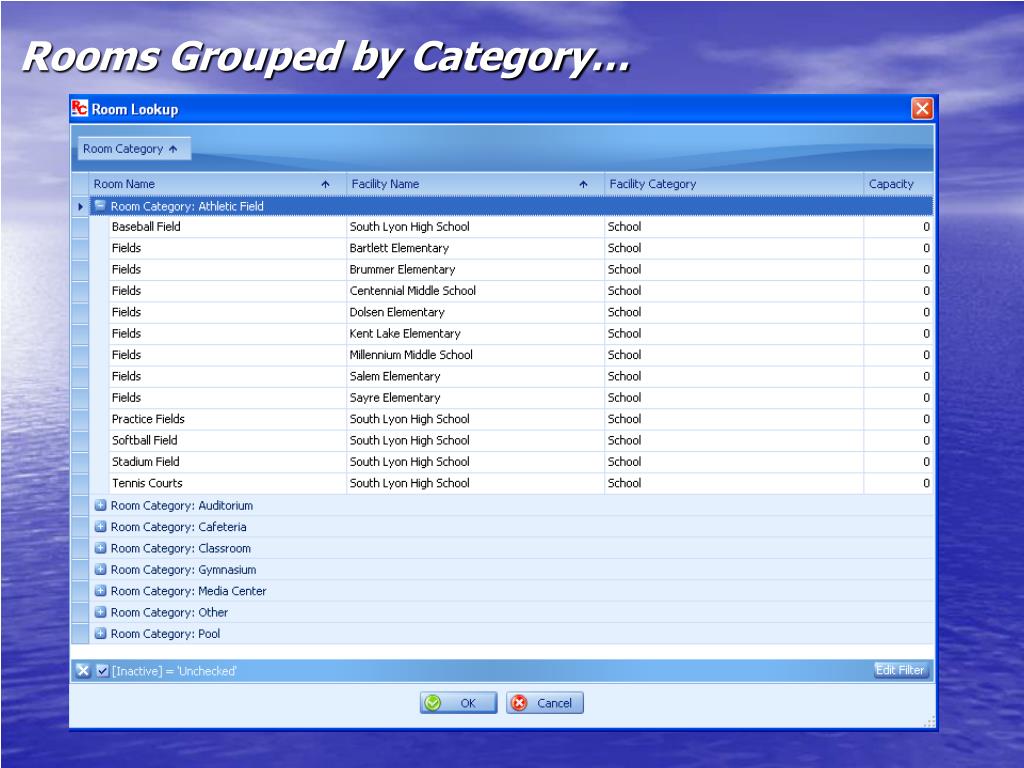
Task: Click the row selector for Stadium Field
Action: 80,462
